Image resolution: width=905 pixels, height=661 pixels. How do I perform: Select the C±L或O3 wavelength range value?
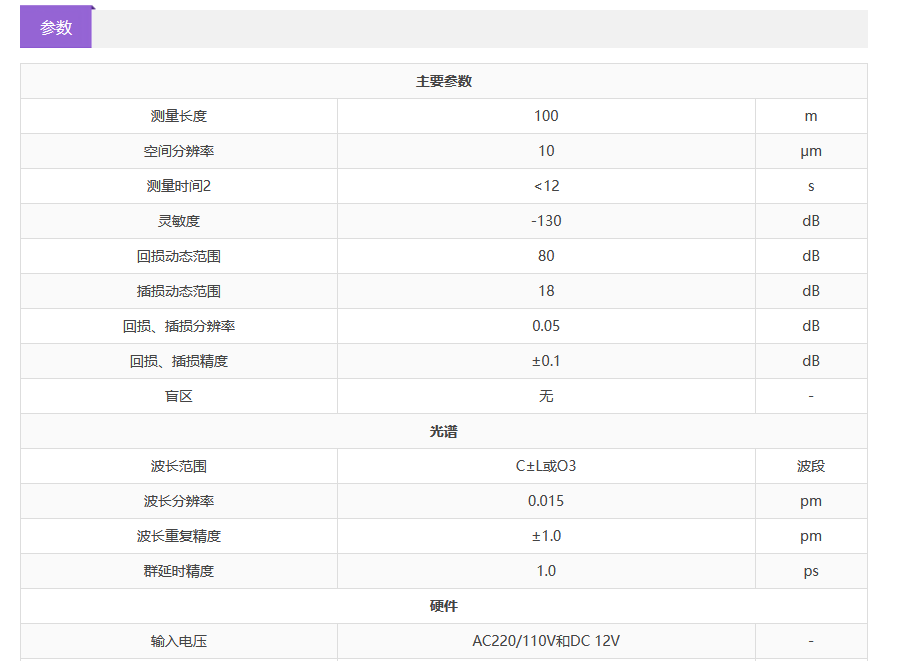(546, 466)
